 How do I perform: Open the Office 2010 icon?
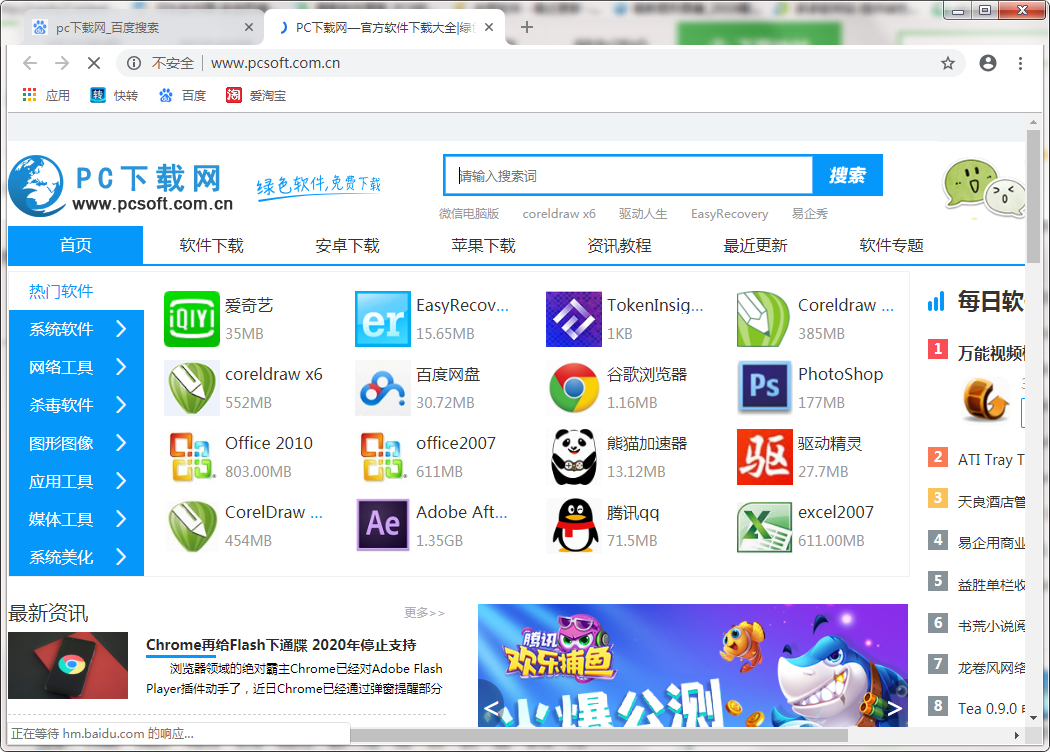pos(192,457)
